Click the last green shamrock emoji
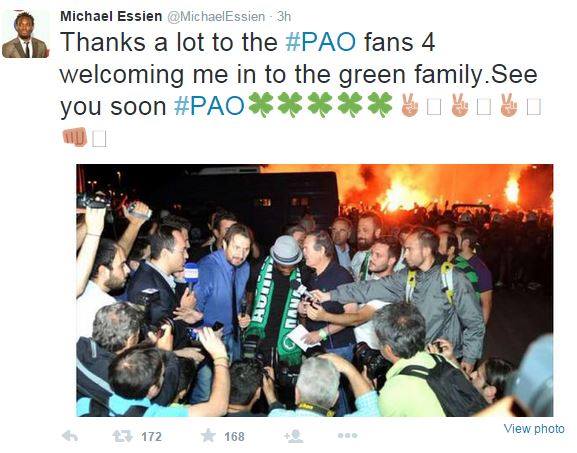Screen dimensions: 577x453 coord(380,105)
